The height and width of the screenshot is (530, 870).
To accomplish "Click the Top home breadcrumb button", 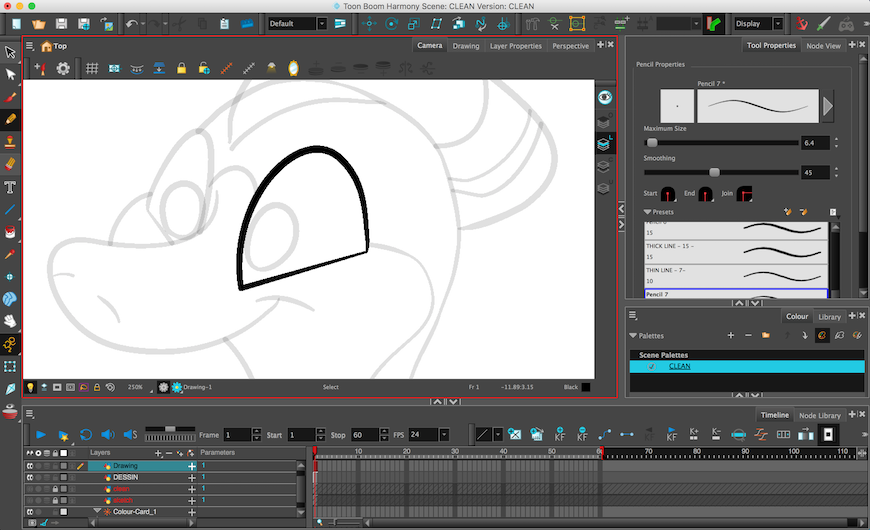I will pos(54,46).
